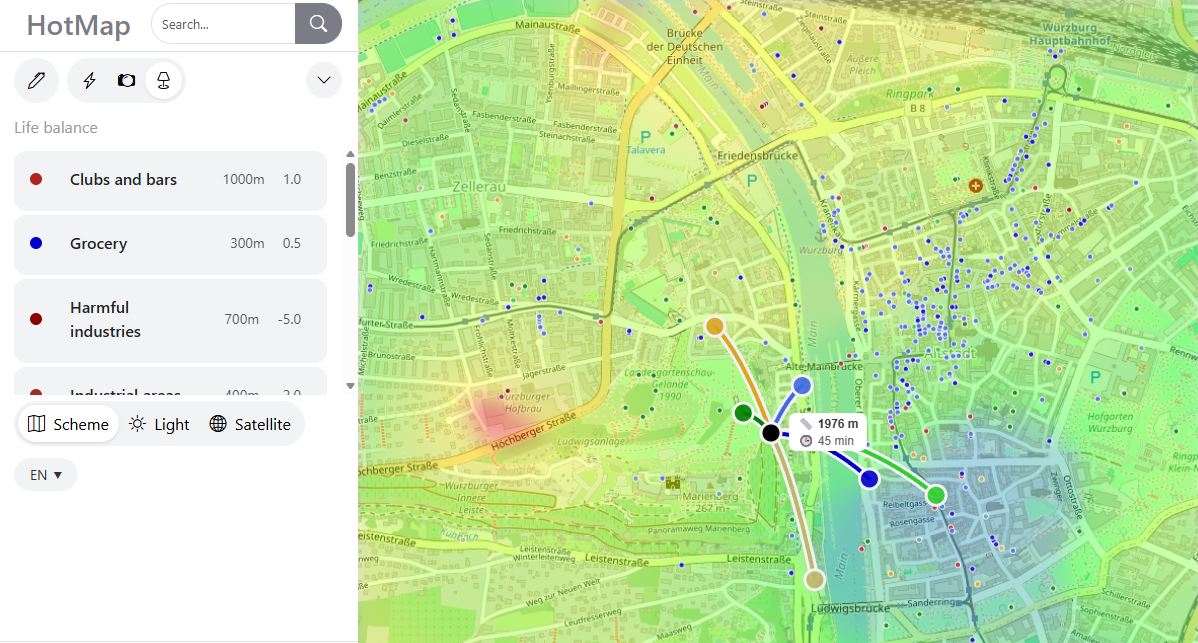Click the Life balance heading text
Screen dimensions: 1198x643
[56, 128]
